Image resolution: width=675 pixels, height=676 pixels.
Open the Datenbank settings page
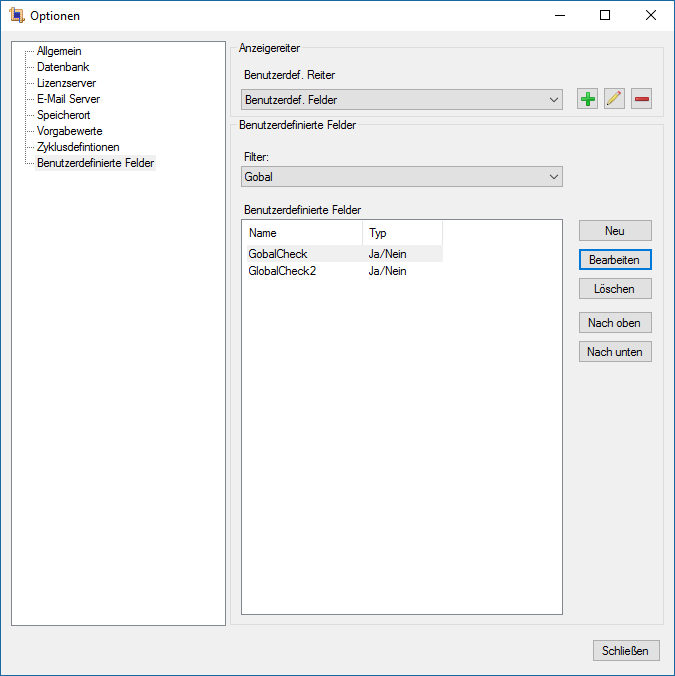coord(63,67)
